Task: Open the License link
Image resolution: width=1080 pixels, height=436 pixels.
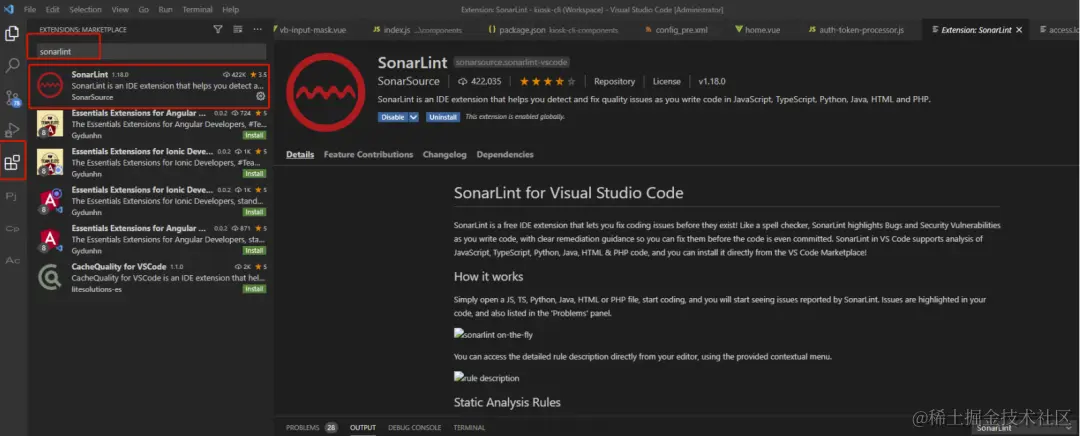Action: point(667,81)
